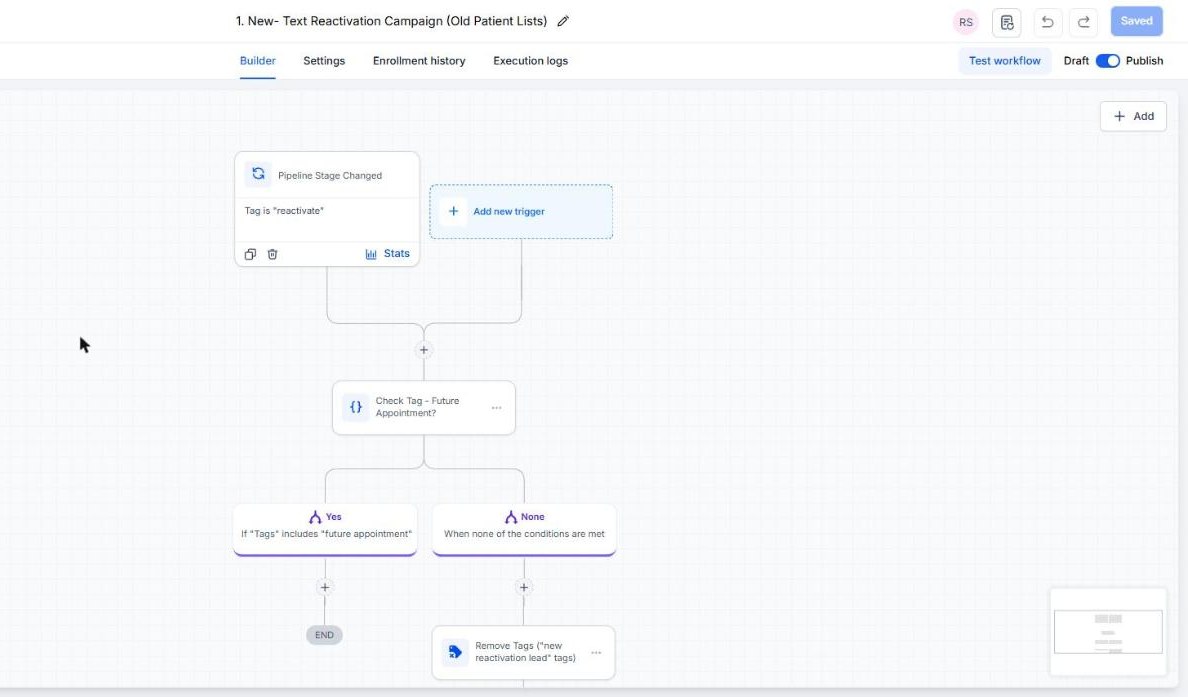Screen dimensions: 1188x697
Task: Open options menu of Check Tag step
Action: pos(496,408)
